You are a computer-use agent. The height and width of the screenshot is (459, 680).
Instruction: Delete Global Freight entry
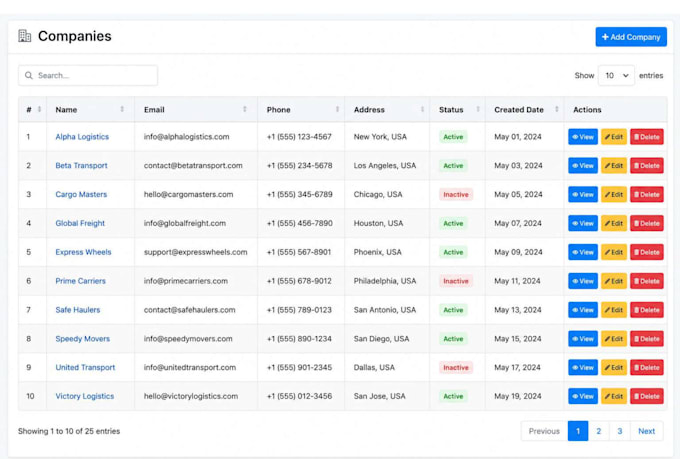tap(647, 223)
